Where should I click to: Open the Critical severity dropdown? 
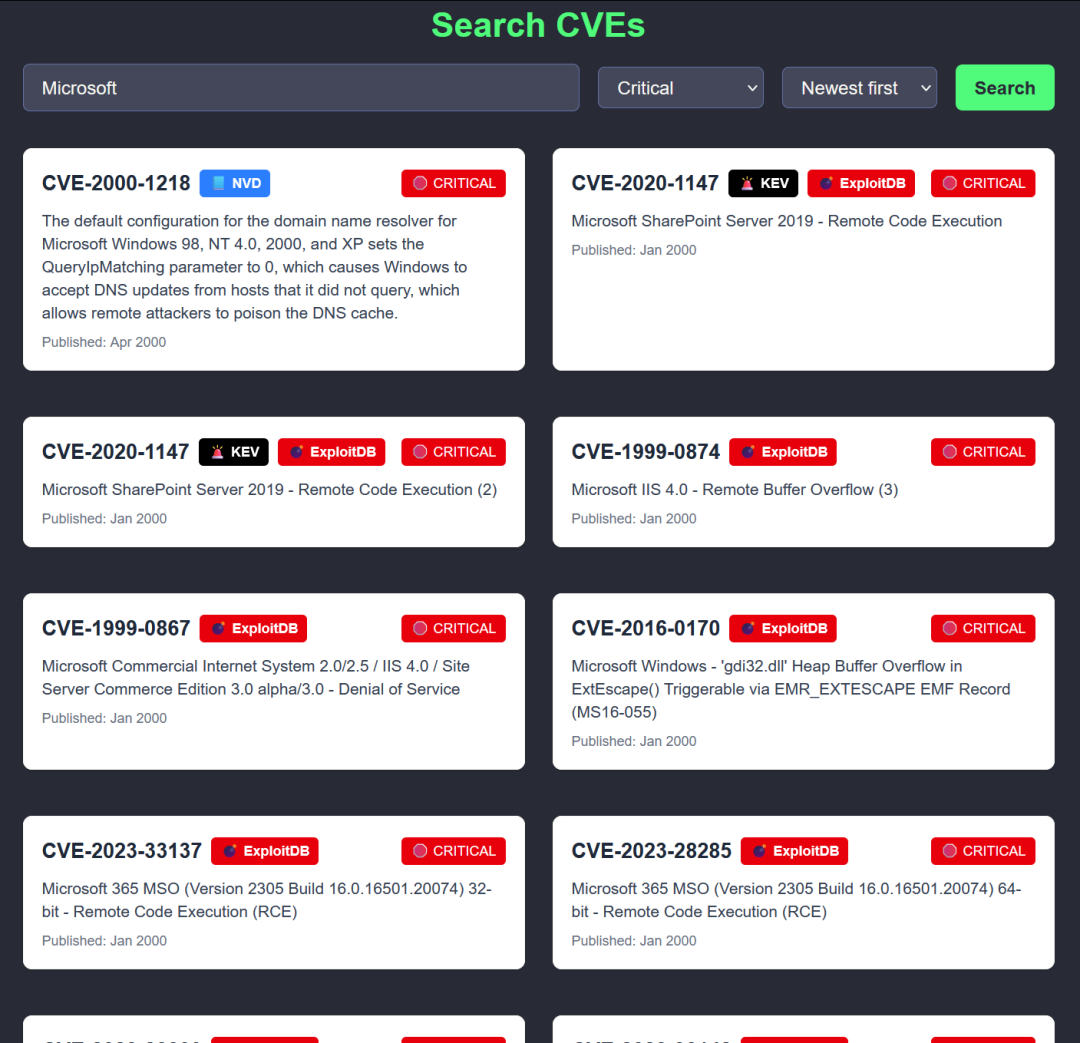(681, 87)
